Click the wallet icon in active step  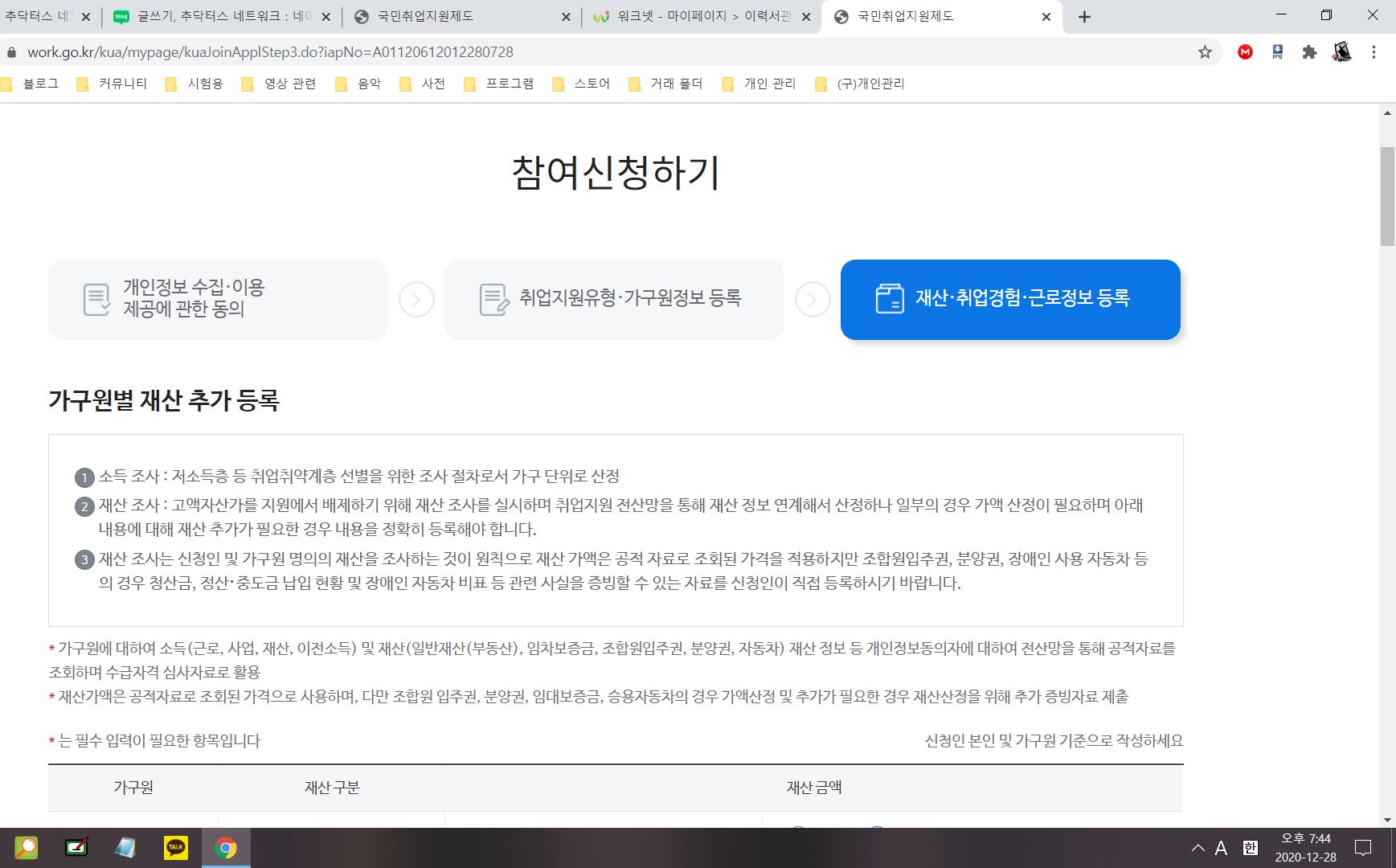coord(890,298)
